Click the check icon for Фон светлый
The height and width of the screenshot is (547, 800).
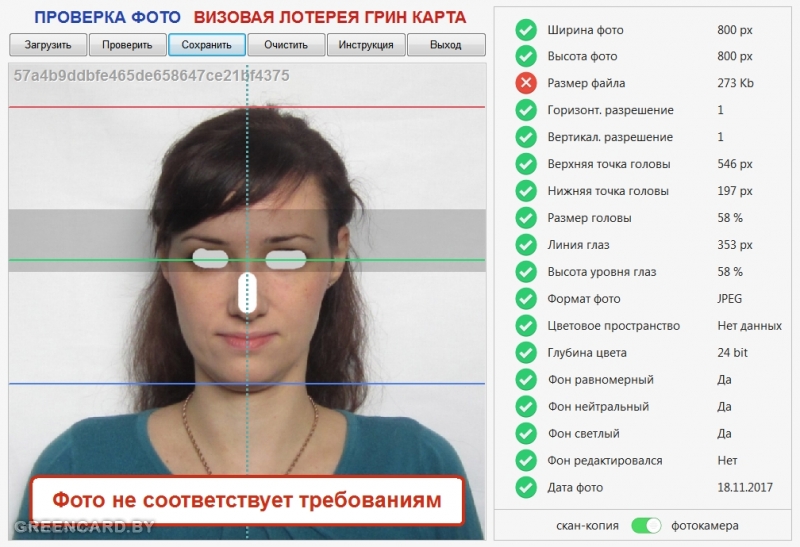[526, 434]
